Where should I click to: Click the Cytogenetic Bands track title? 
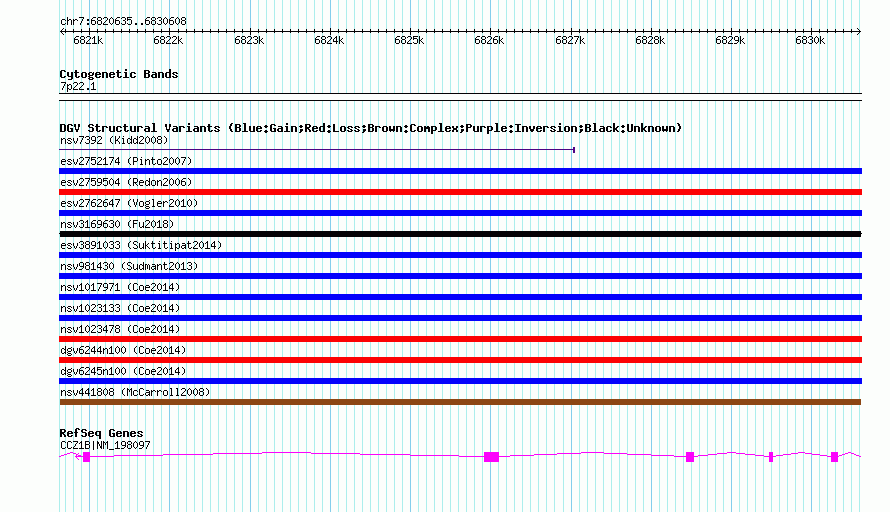(119, 74)
